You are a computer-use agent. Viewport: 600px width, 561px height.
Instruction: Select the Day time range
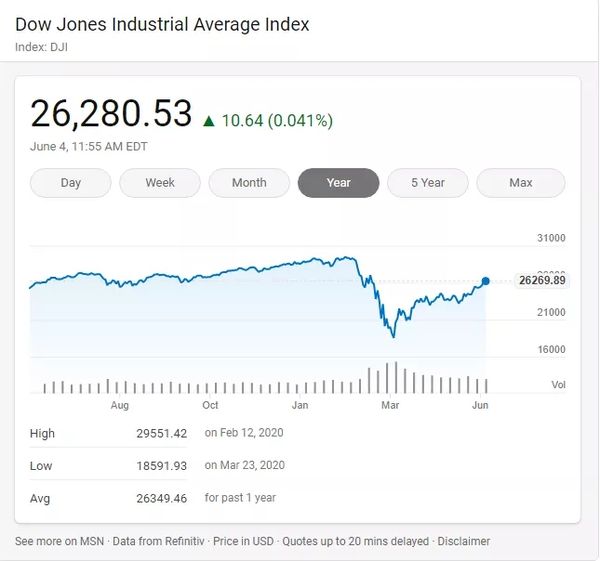[71, 183]
